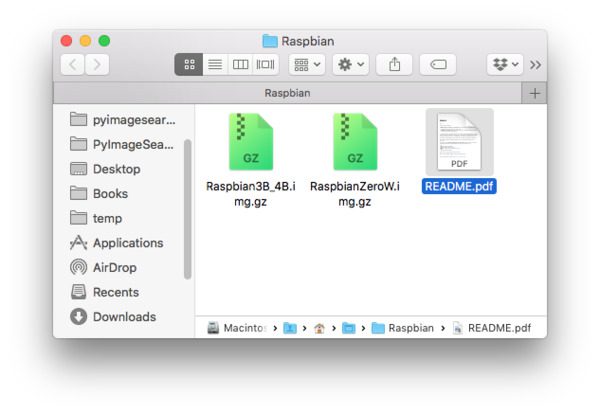Screen dimensions: 600x414
Task: Click Users folder icon in path bar
Action: point(290,328)
